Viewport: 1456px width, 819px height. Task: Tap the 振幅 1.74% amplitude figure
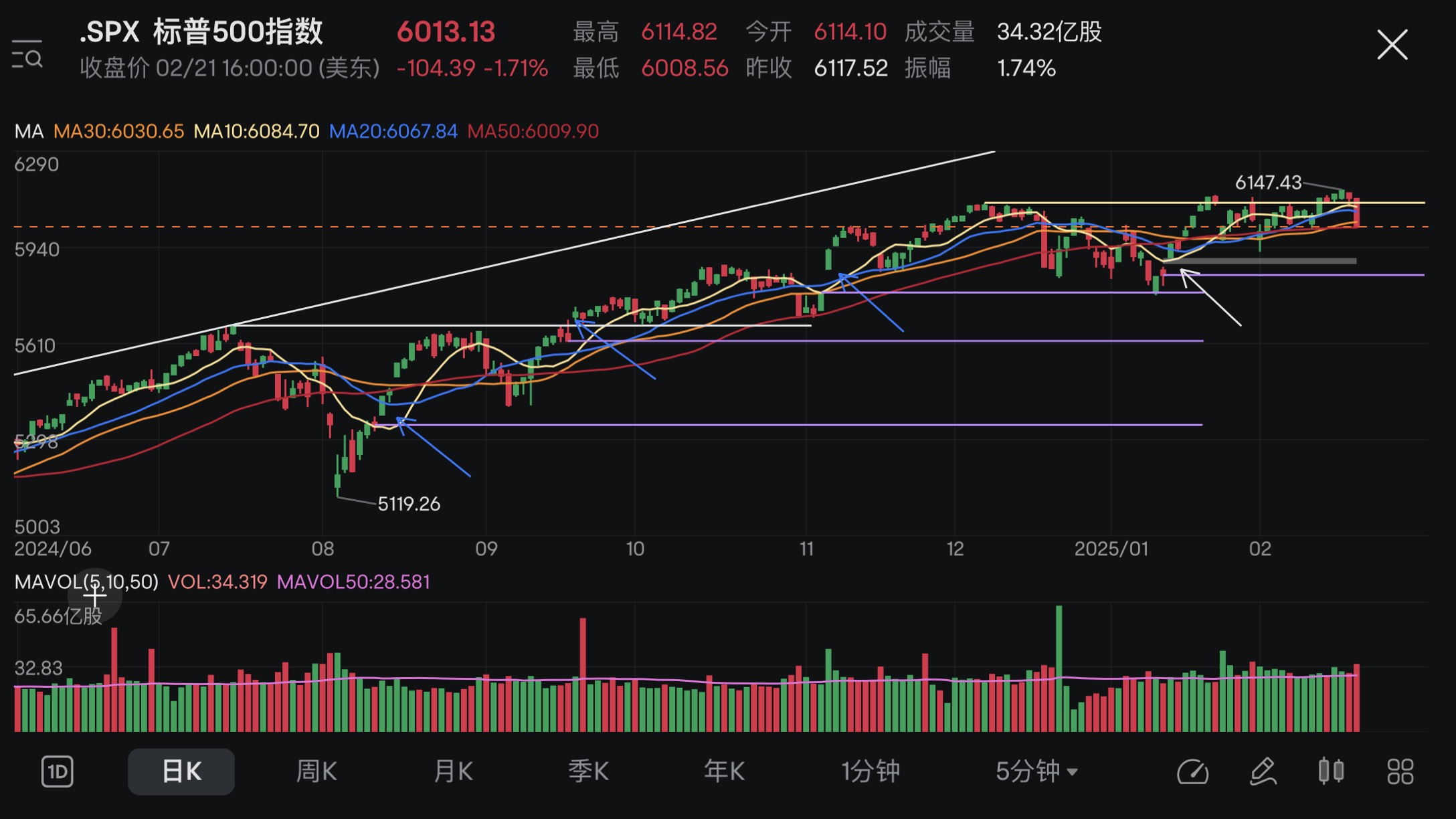click(980, 68)
